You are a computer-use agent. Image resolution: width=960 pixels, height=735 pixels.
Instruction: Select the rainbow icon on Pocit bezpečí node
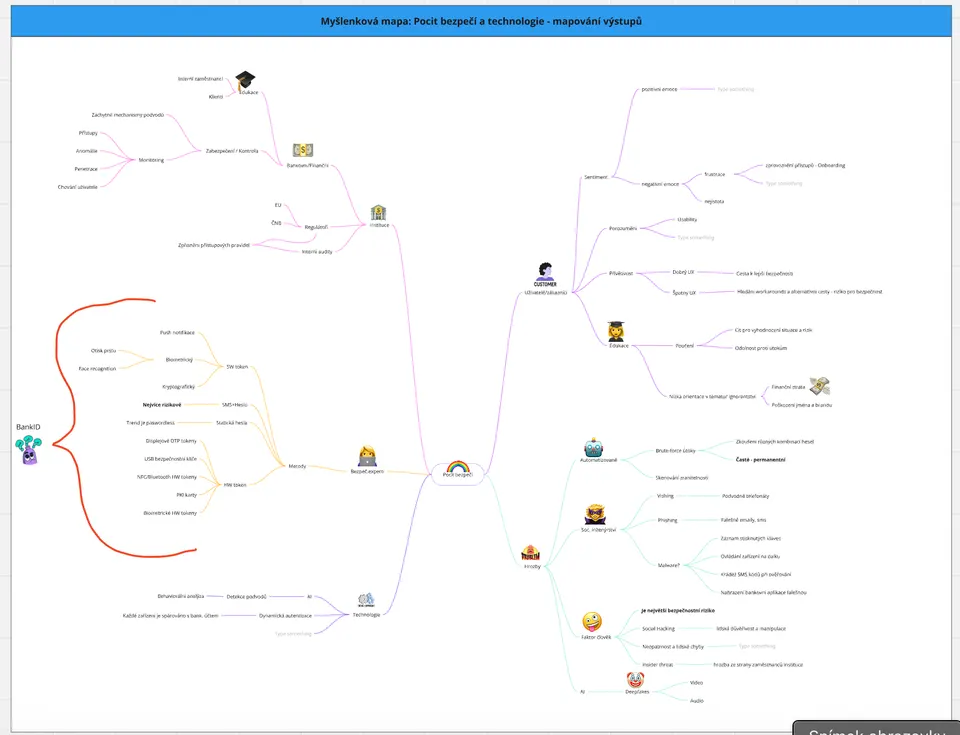(458, 467)
